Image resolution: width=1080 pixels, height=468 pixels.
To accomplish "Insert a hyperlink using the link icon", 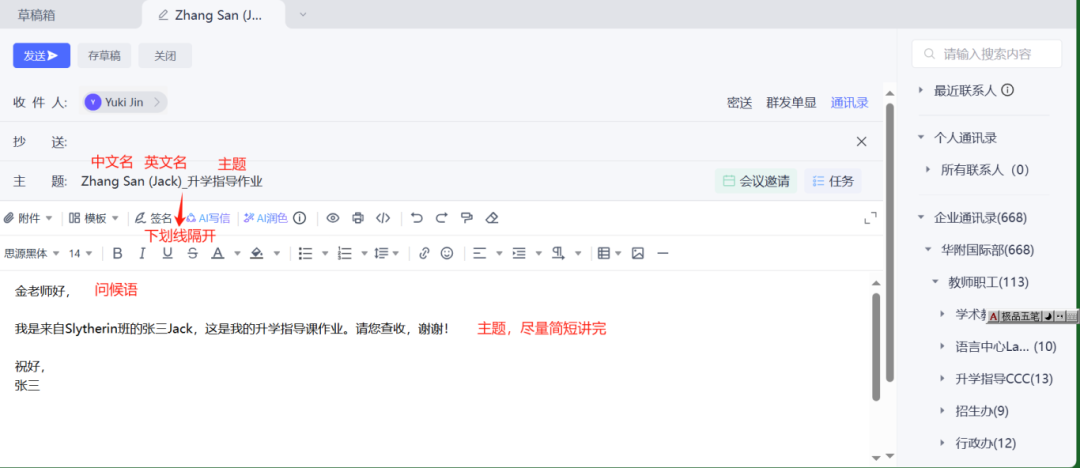I will point(424,253).
